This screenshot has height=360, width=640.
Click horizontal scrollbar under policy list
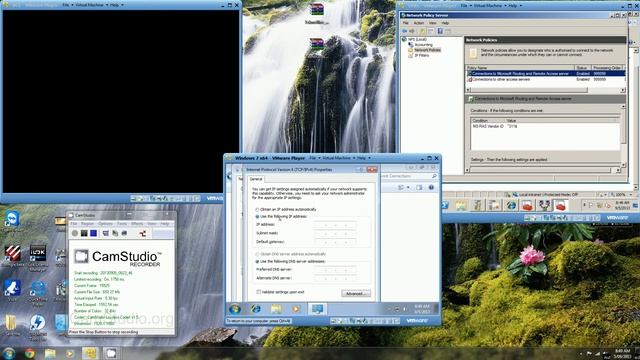[x=545, y=90]
